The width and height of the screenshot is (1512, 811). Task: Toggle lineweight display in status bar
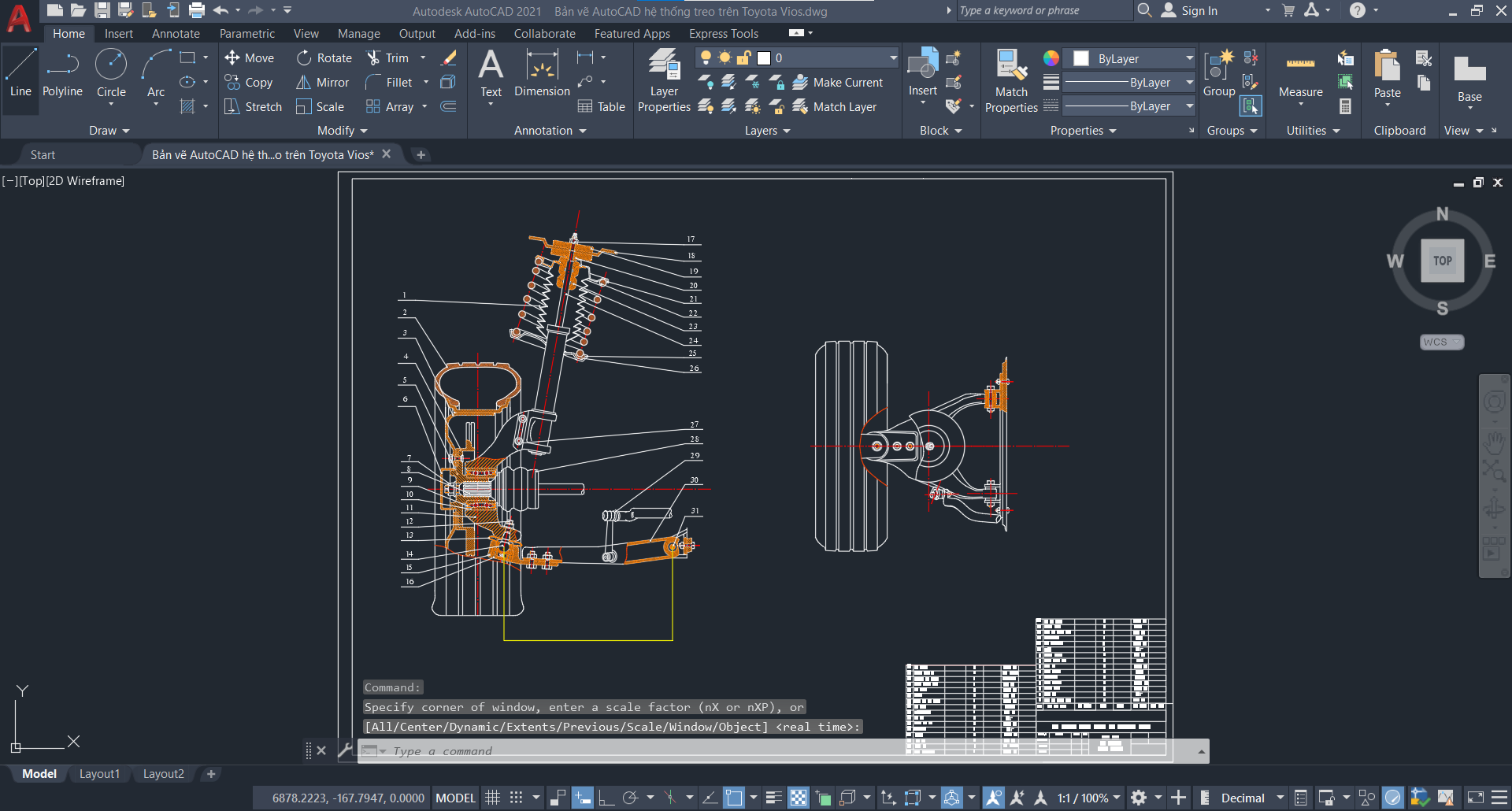click(x=774, y=798)
